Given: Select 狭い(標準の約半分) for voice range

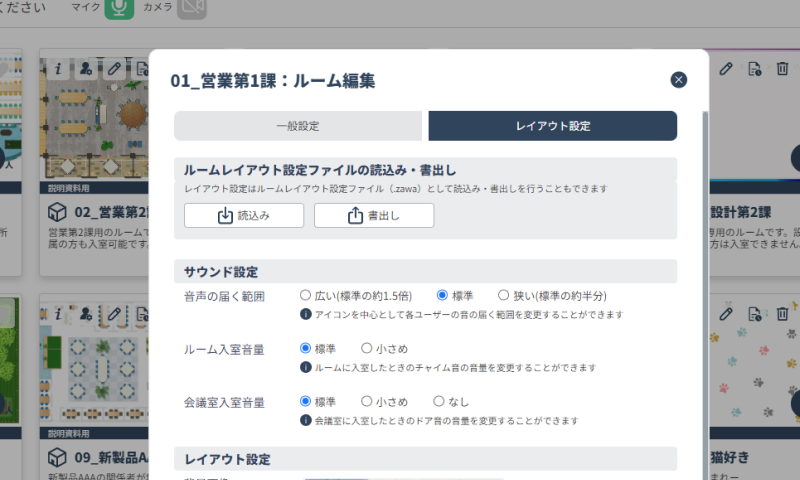Looking at the screenshot, I should pyautogui.click(x=503, y=296).
